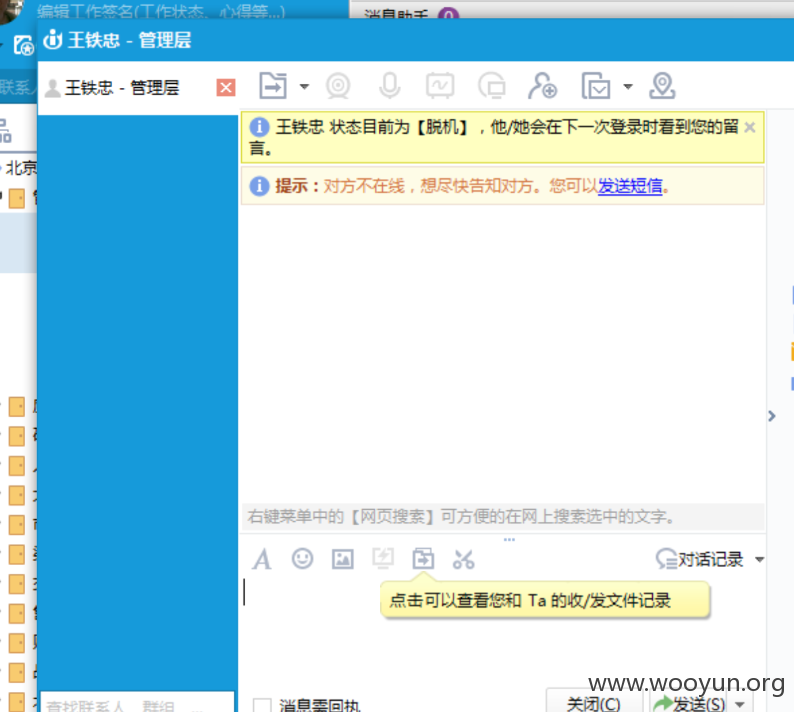Open the whiteboard sharing icon
Image resolution: width=794 pixels, height=712 pixels.
440,86
